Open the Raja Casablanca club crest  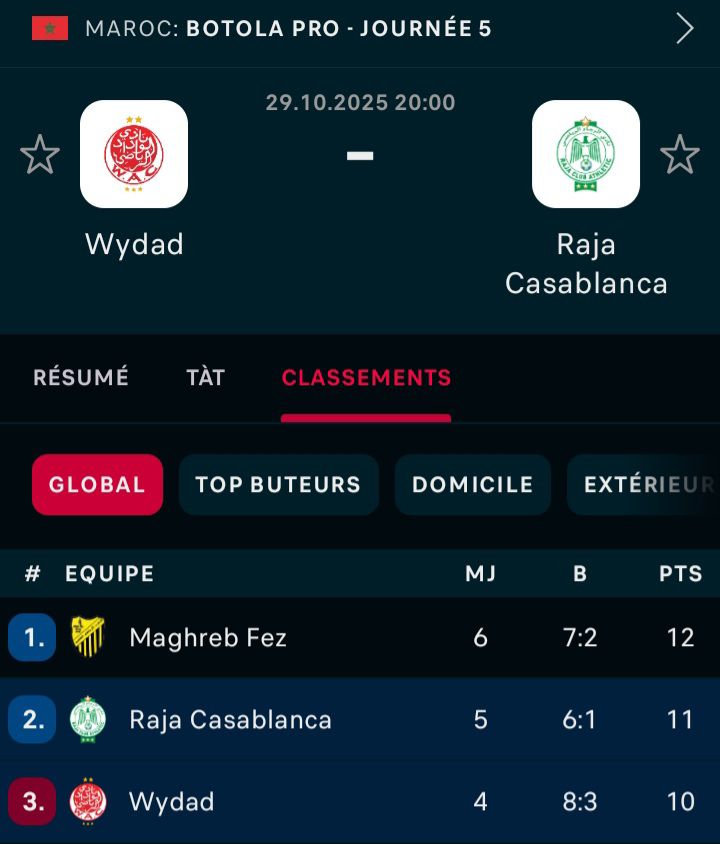click(x=586, y=154)
